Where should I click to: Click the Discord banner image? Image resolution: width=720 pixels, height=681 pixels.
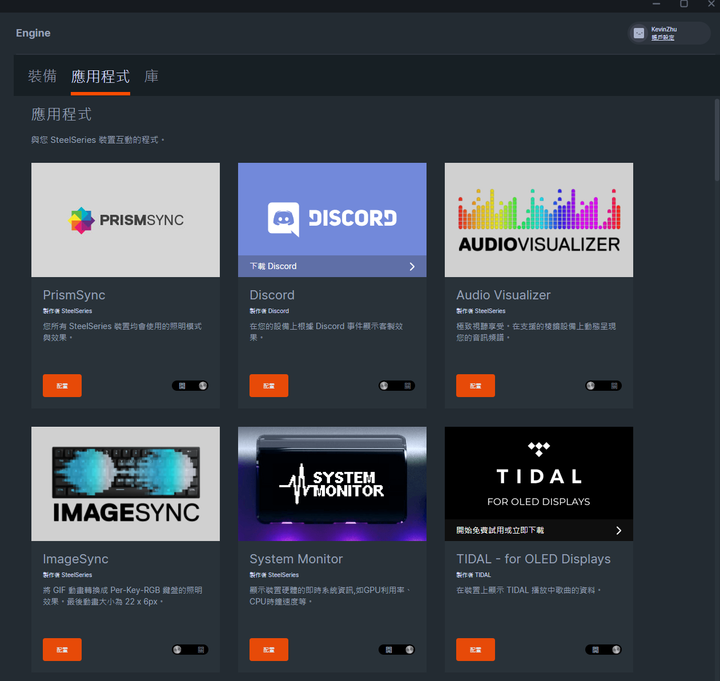(x=332, y=209)
